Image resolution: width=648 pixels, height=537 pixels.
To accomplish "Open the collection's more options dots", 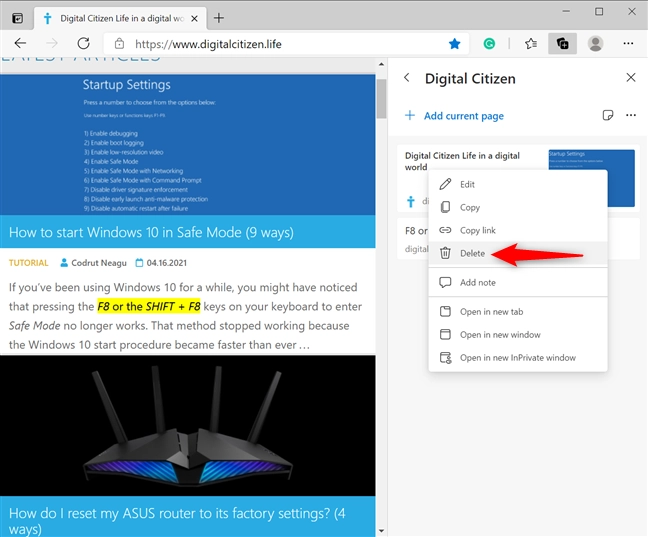I will 631,115.
